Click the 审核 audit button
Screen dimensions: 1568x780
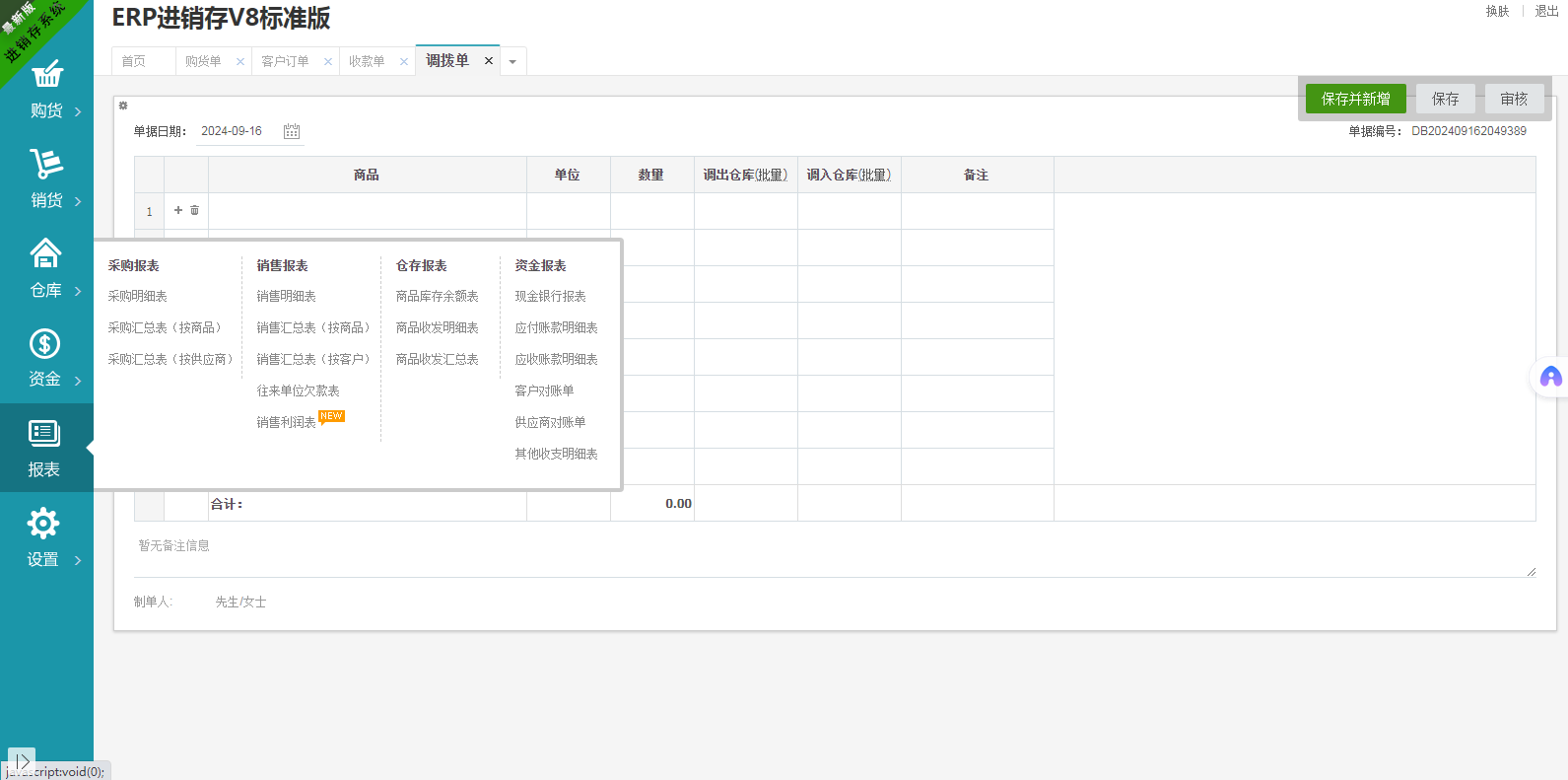pyautogui.click(x=1514, y=99)
